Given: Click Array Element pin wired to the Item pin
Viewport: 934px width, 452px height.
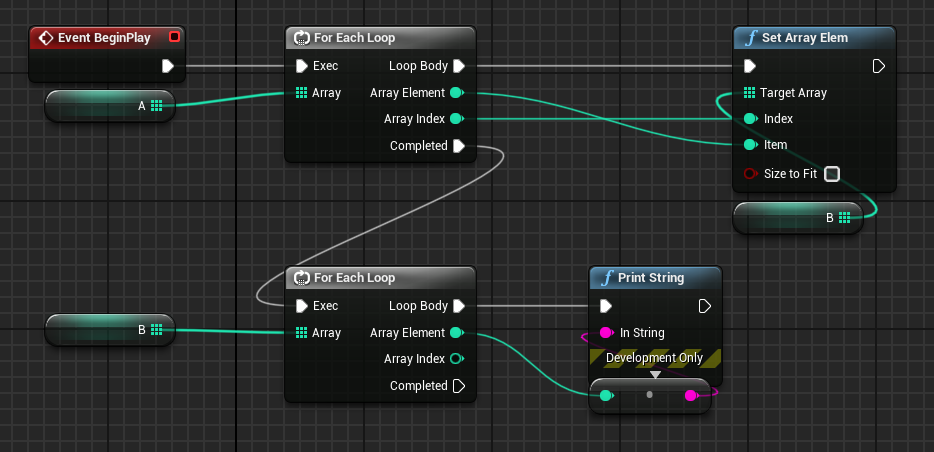Looking at the screenshot, I should (x=457, y=92).
